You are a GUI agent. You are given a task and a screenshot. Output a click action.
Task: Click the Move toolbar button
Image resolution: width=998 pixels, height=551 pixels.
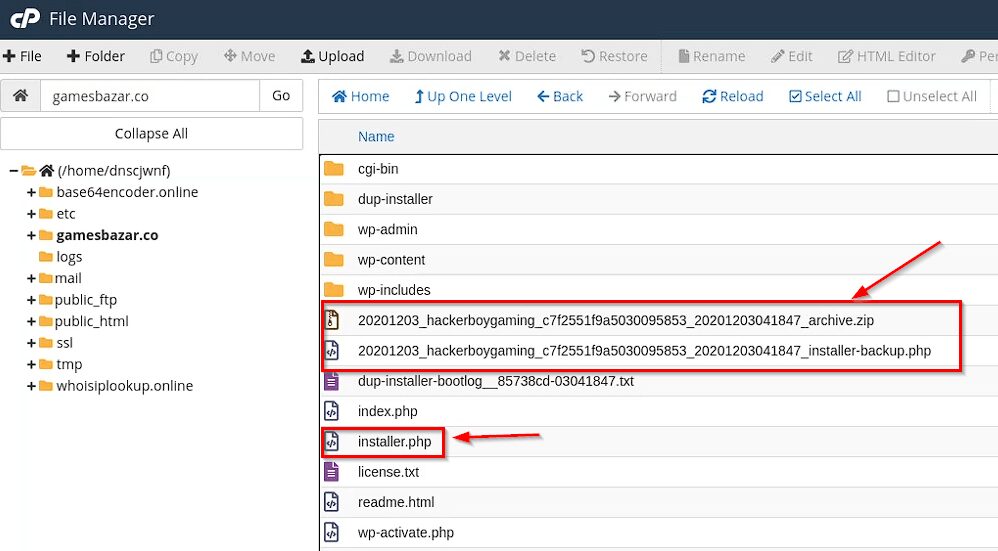click(250, 56)
